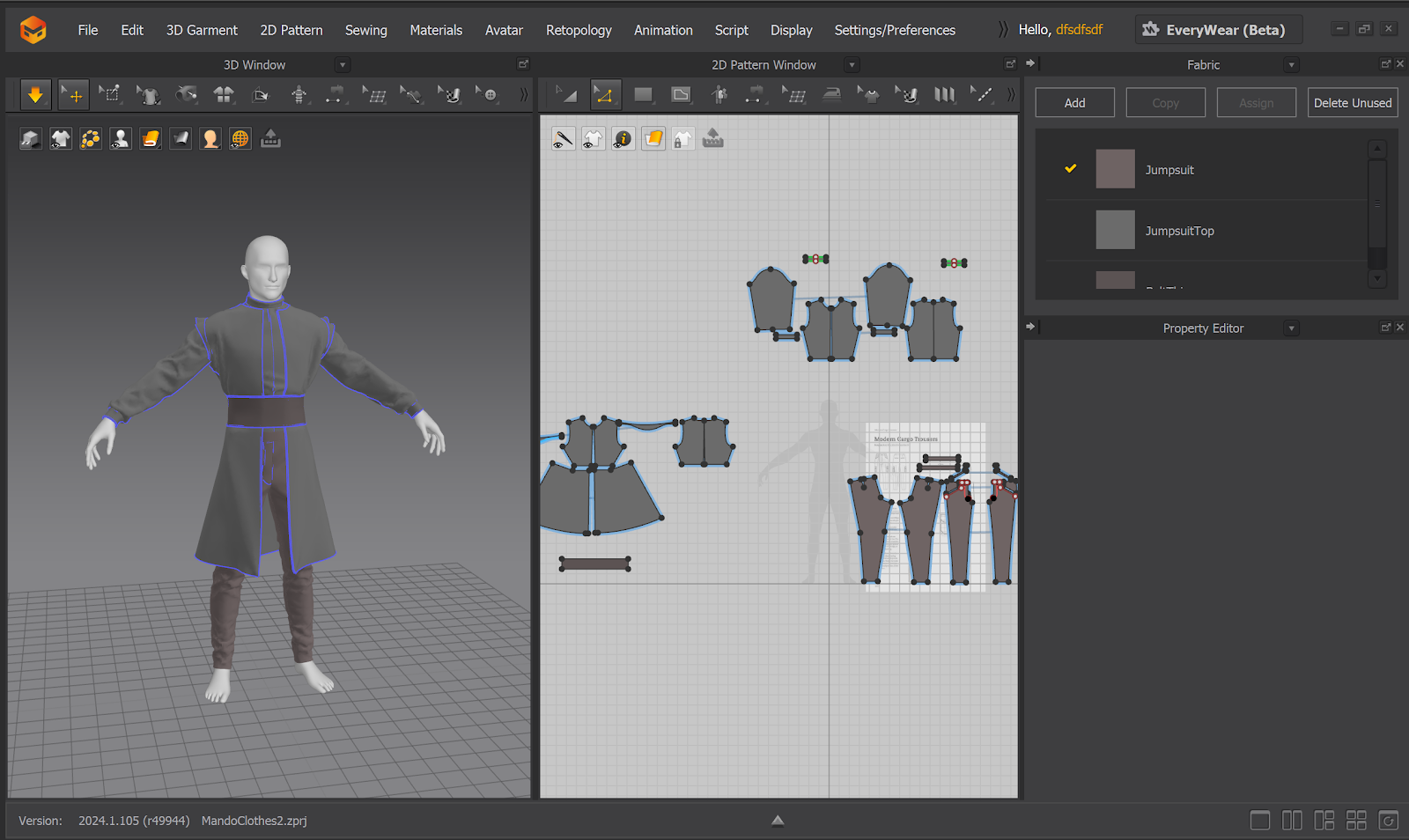Click the Simulate down-arrow icon
Viewport: 1409px width, 840px height.
tap(35, 95)
